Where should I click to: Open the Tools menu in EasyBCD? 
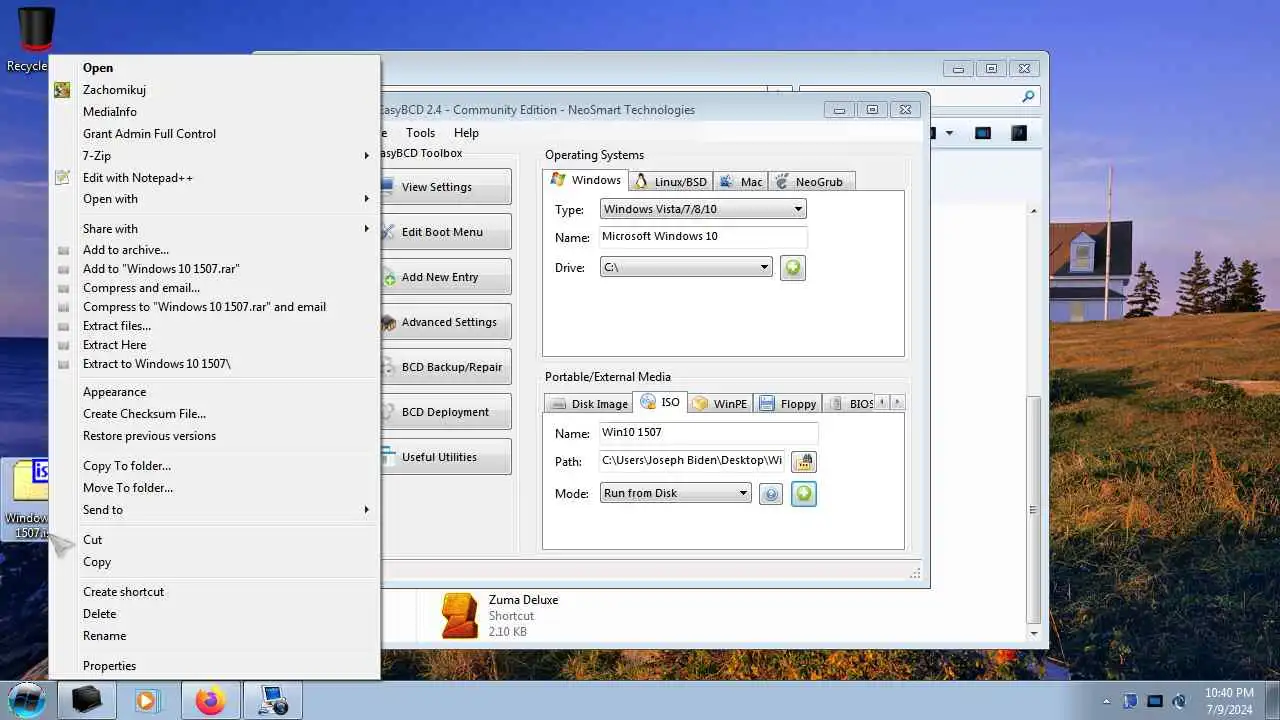click(x=420, y=133)
